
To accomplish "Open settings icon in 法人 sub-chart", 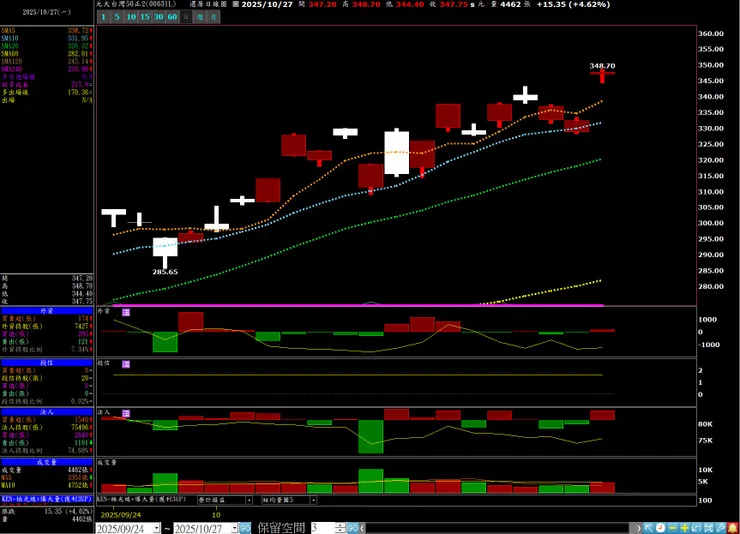I will [126, 414].
